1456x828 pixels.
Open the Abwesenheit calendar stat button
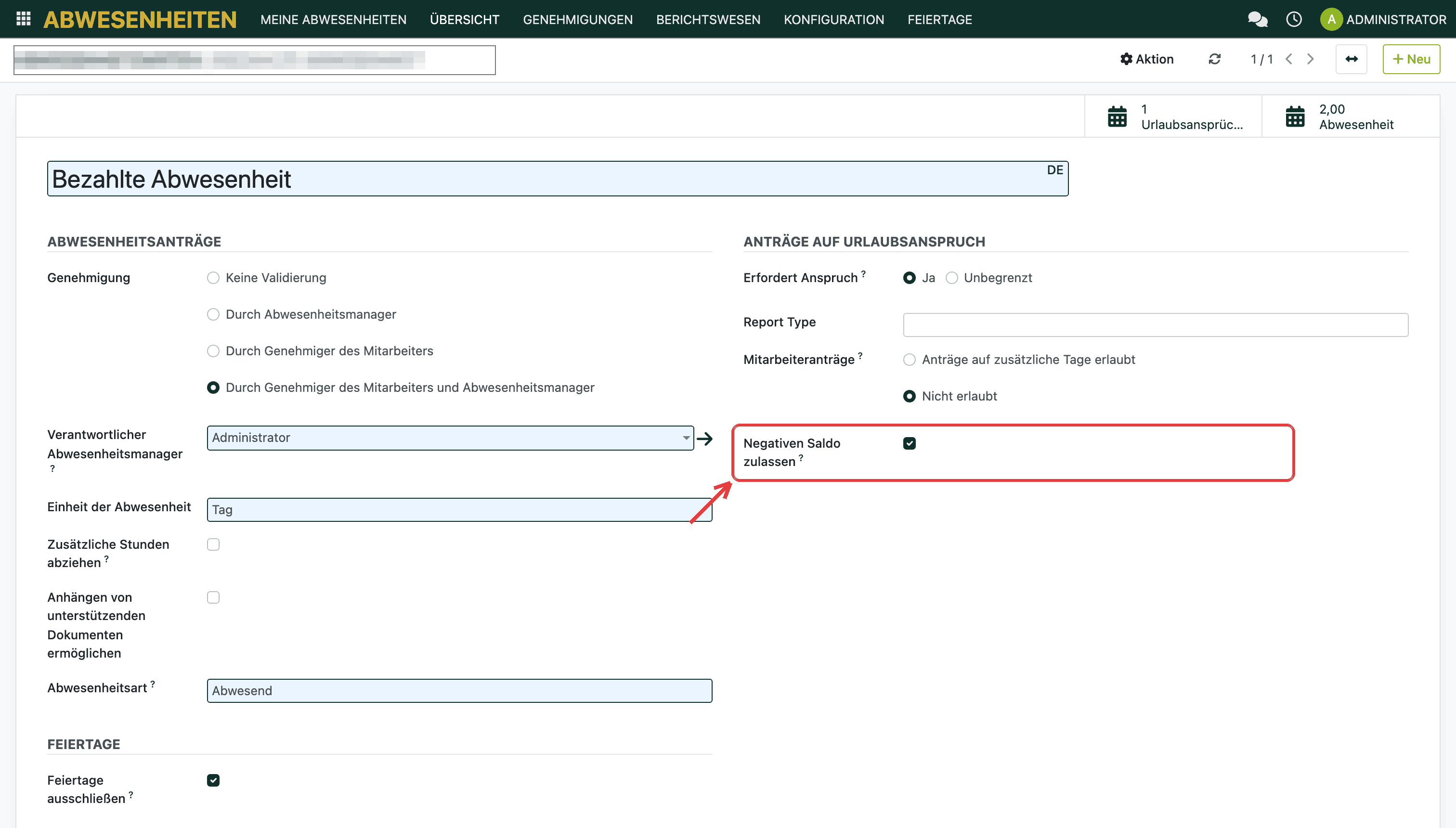[x=1351, y=116]
